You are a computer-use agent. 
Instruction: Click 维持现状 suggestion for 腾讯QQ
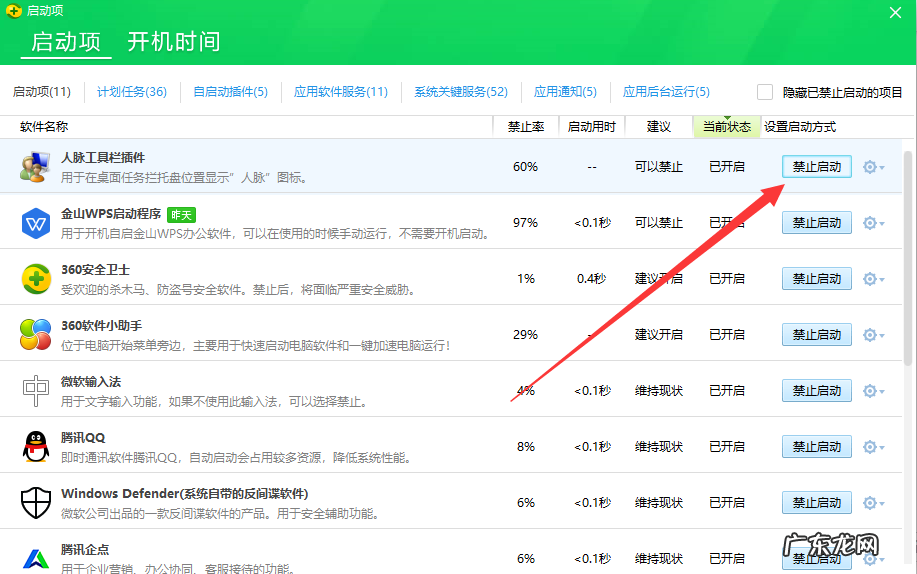[659, 447]
